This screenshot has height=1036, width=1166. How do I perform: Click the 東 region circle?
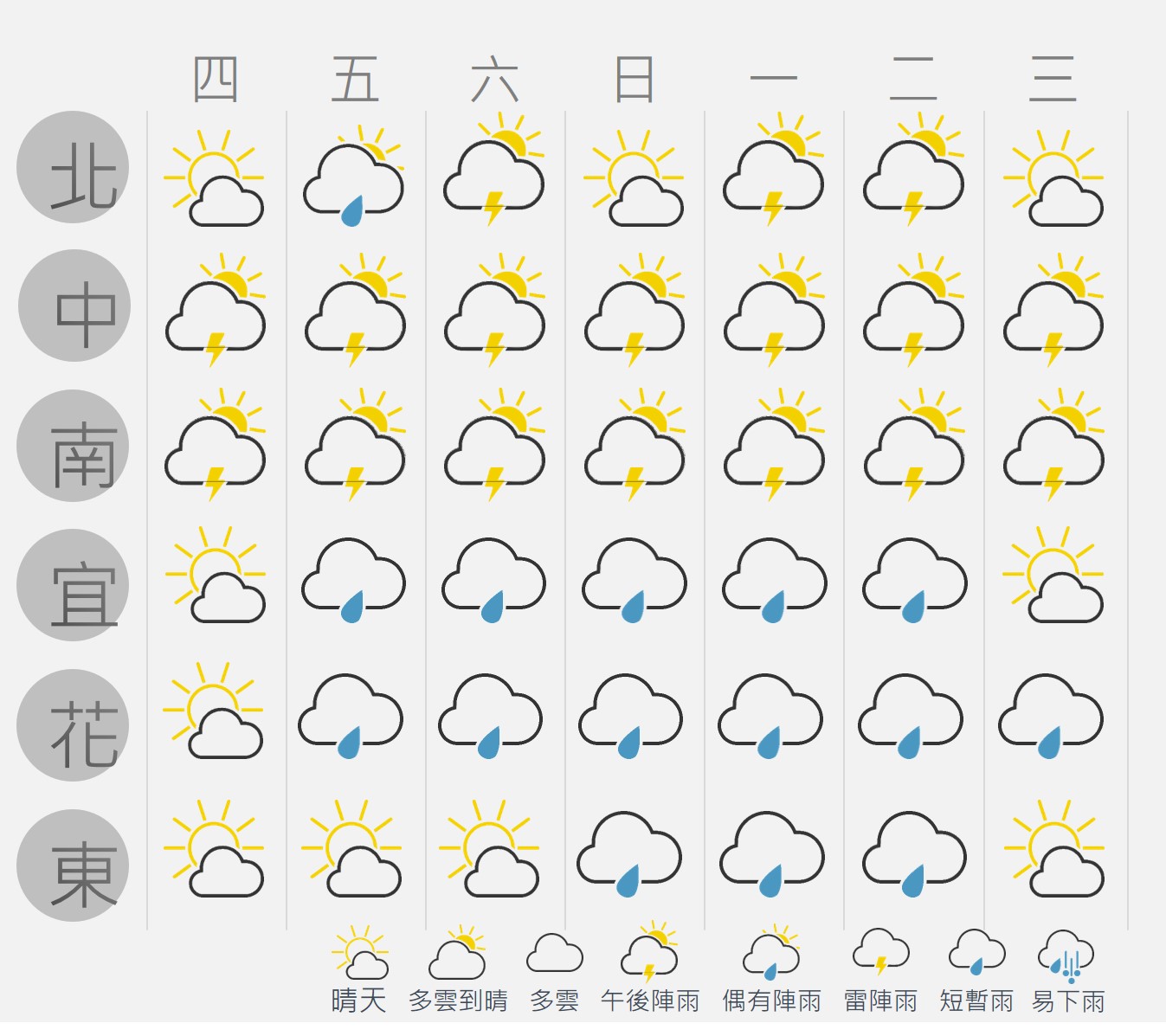point(73,865)
